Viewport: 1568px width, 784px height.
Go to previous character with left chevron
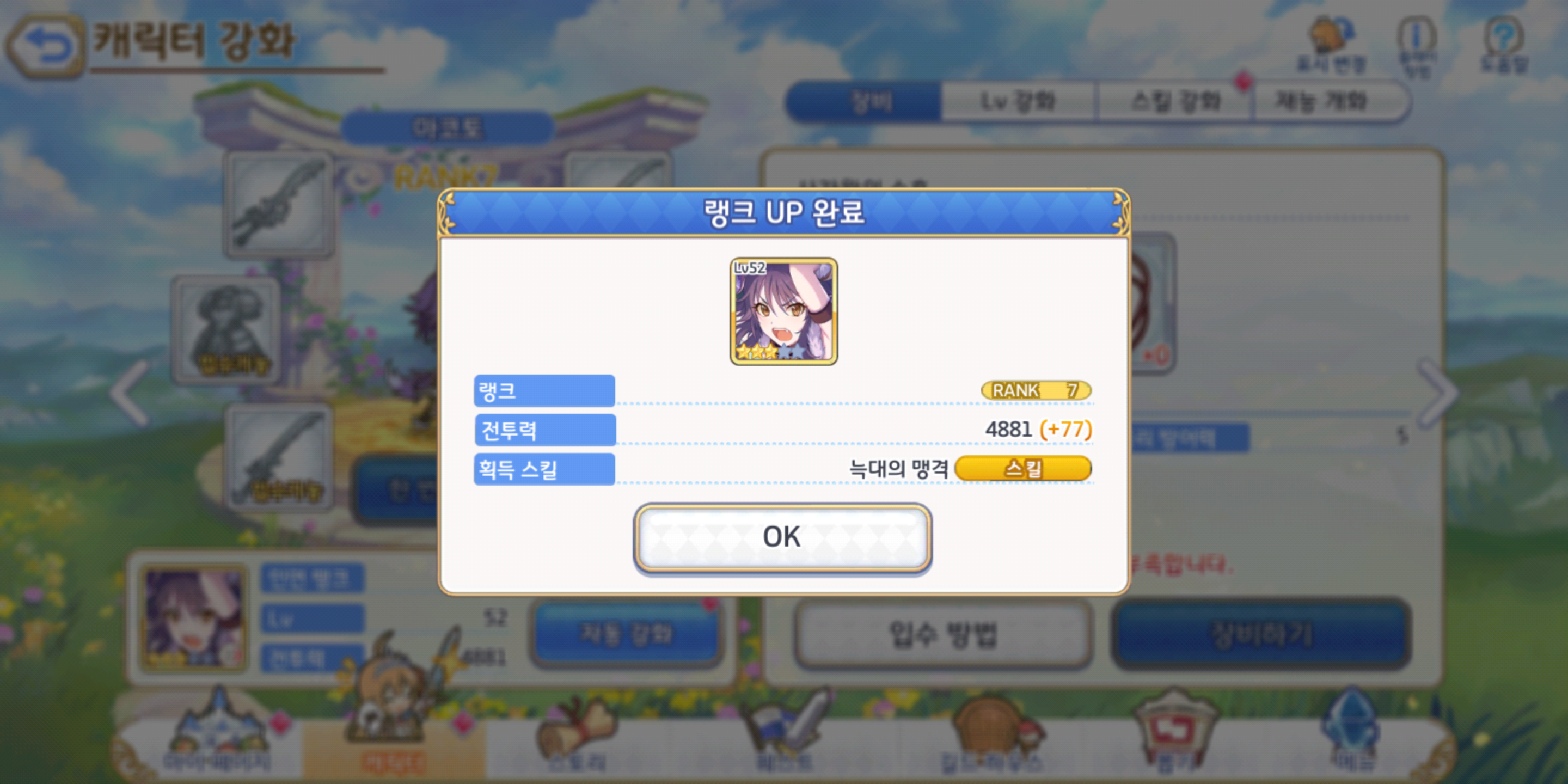click(130, 393)
